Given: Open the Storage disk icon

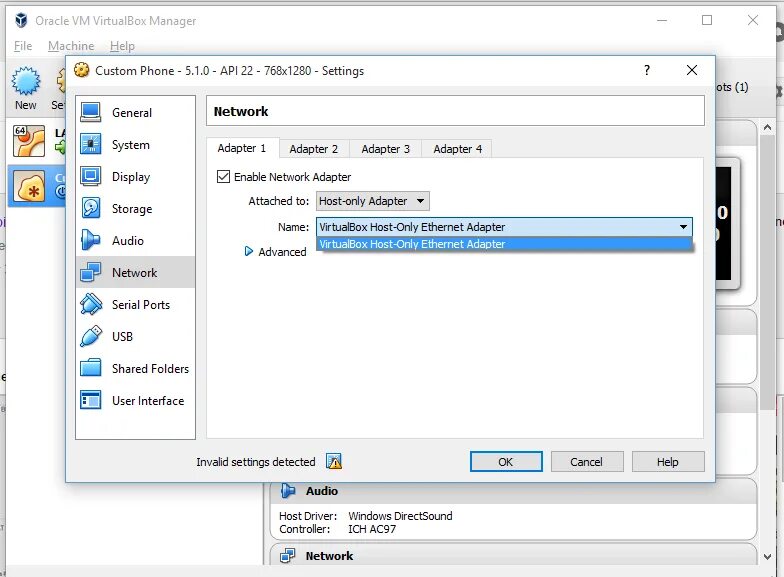Looking at the screenshot, I should tap(90, 208).
